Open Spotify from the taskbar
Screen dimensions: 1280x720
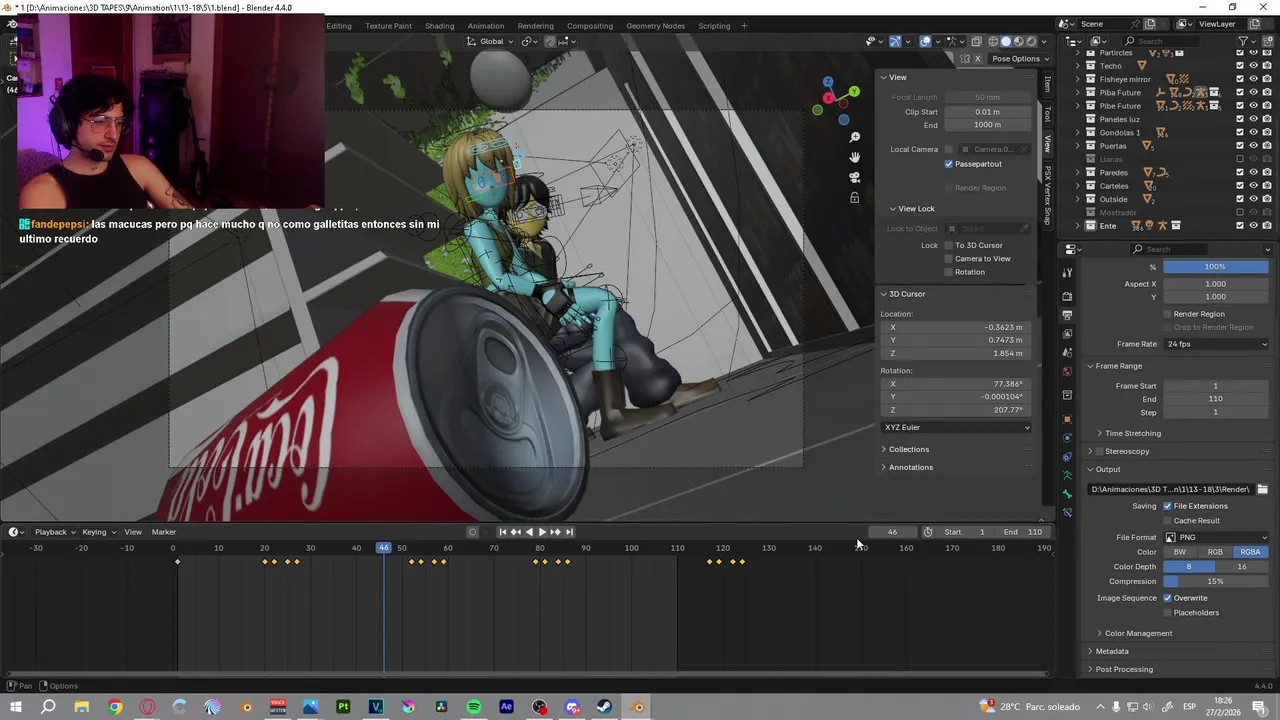pyautogui.click(x=474, y=707)
